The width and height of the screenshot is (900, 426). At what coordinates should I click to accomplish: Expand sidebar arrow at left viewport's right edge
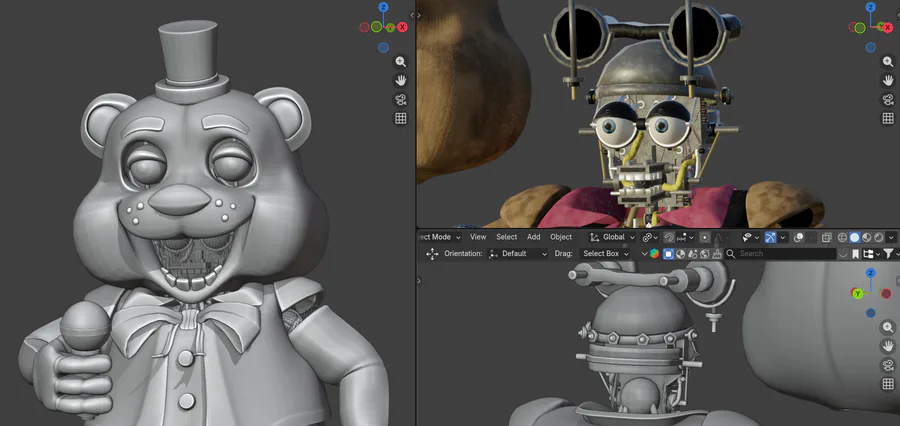pos(412,16)
